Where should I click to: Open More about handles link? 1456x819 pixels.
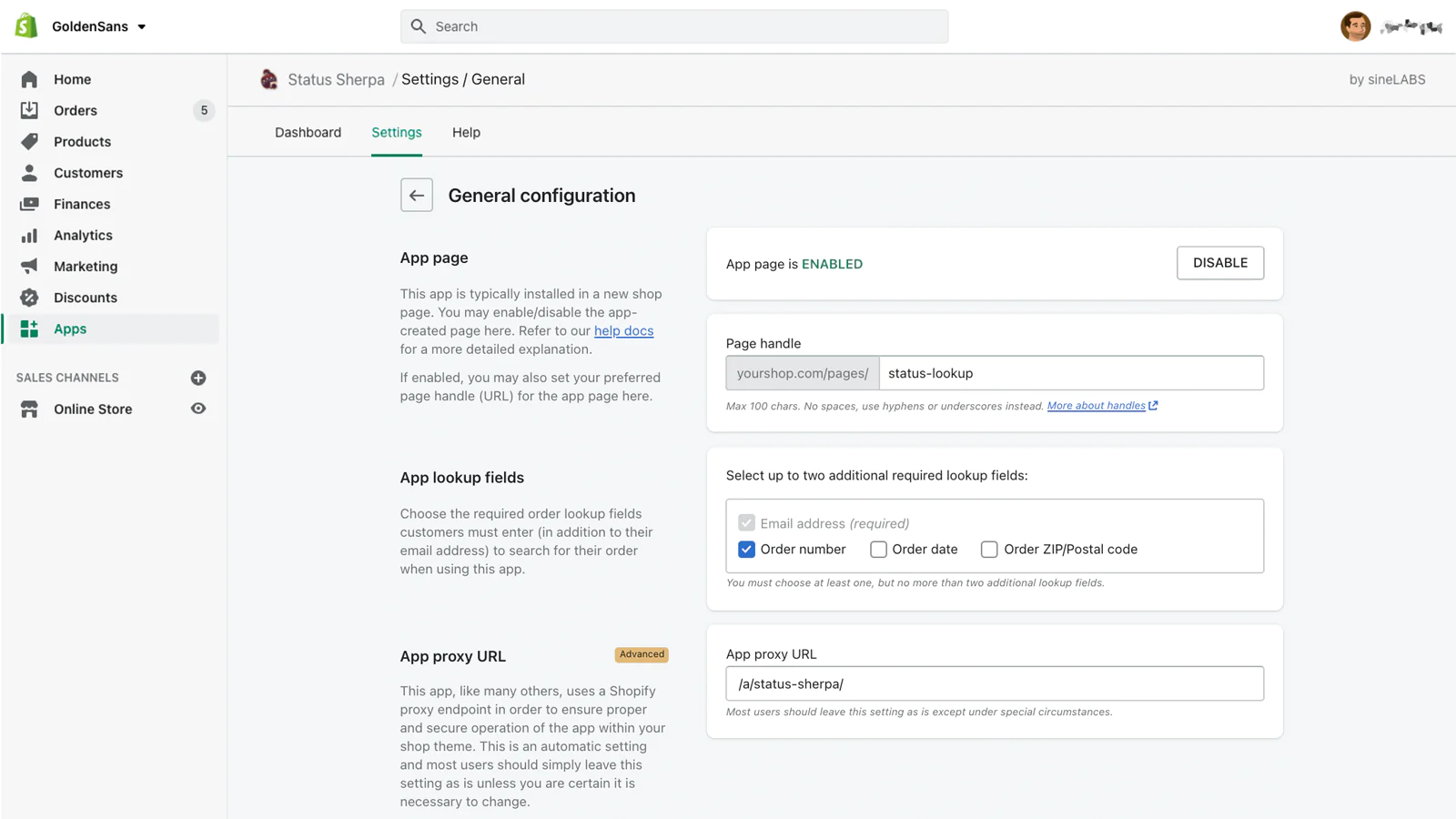tap(1096, 406)
